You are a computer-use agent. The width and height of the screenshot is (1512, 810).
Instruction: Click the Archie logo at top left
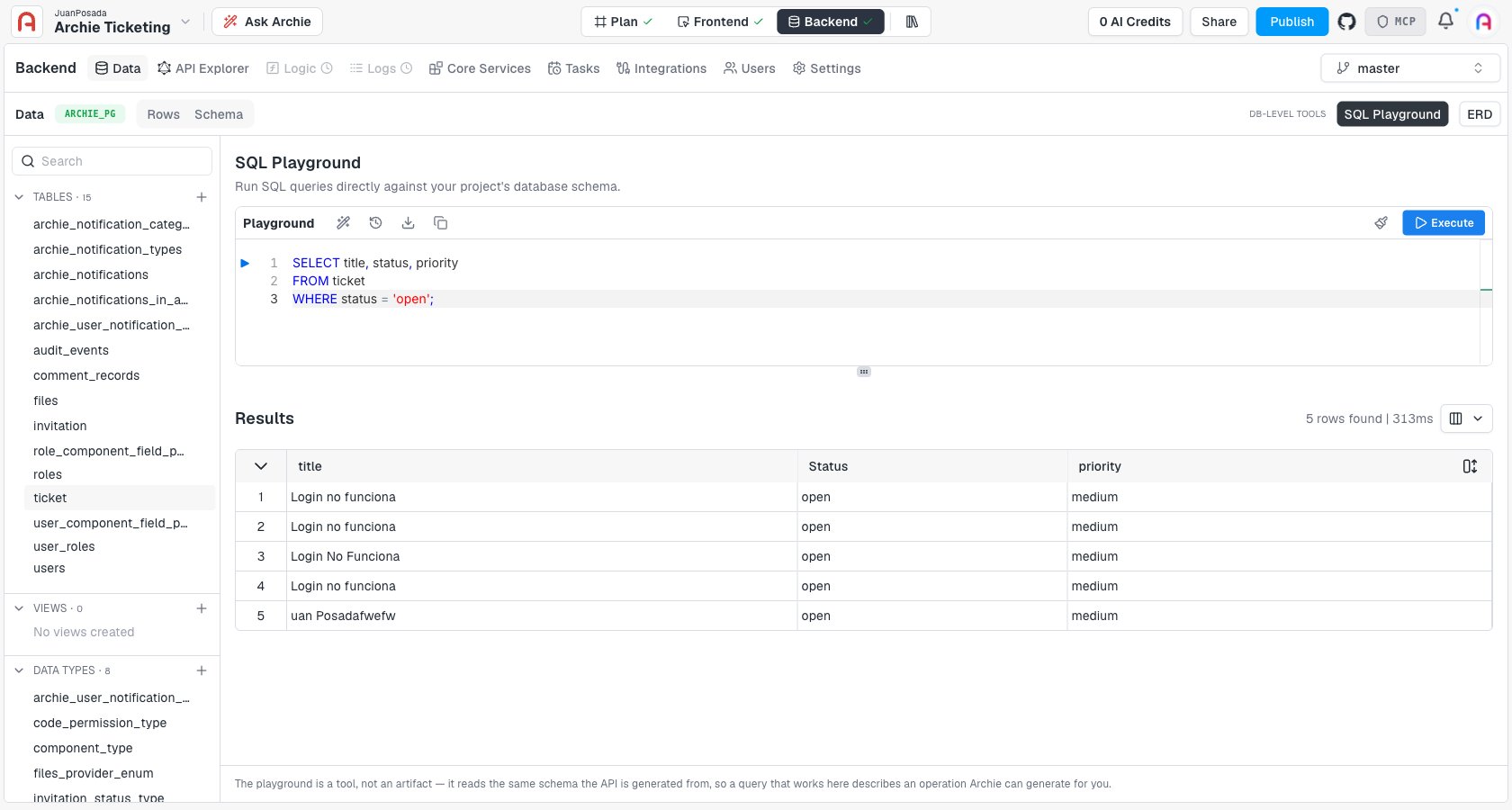tap(27, 22)
